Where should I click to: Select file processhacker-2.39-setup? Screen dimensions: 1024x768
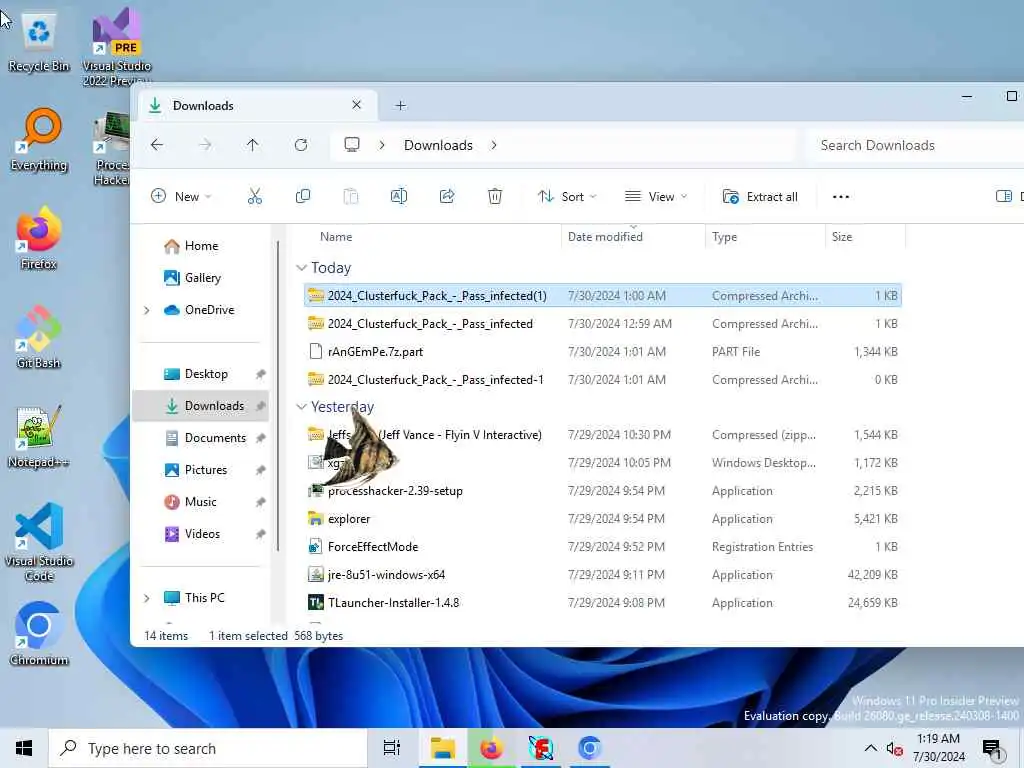tap(603, 490)
